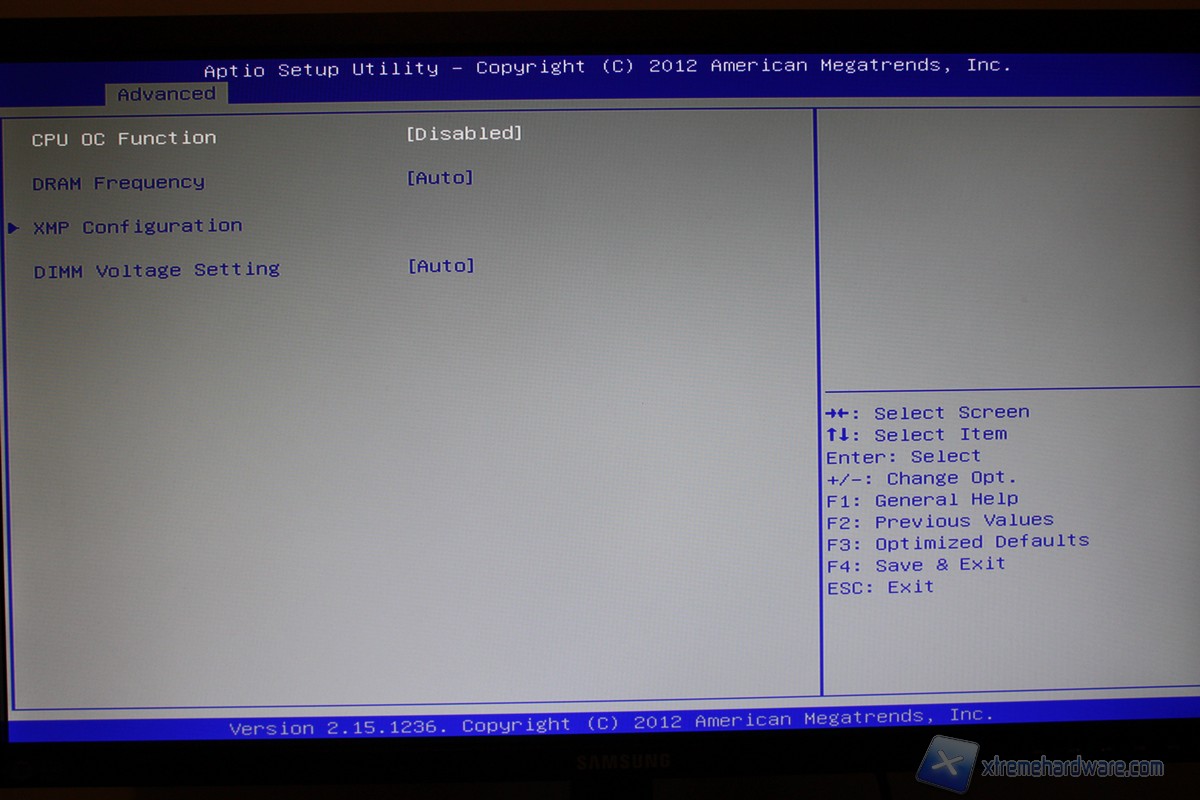Open the XMP Configuration entry
1200x800 pixels.
(x=137, y=227)
